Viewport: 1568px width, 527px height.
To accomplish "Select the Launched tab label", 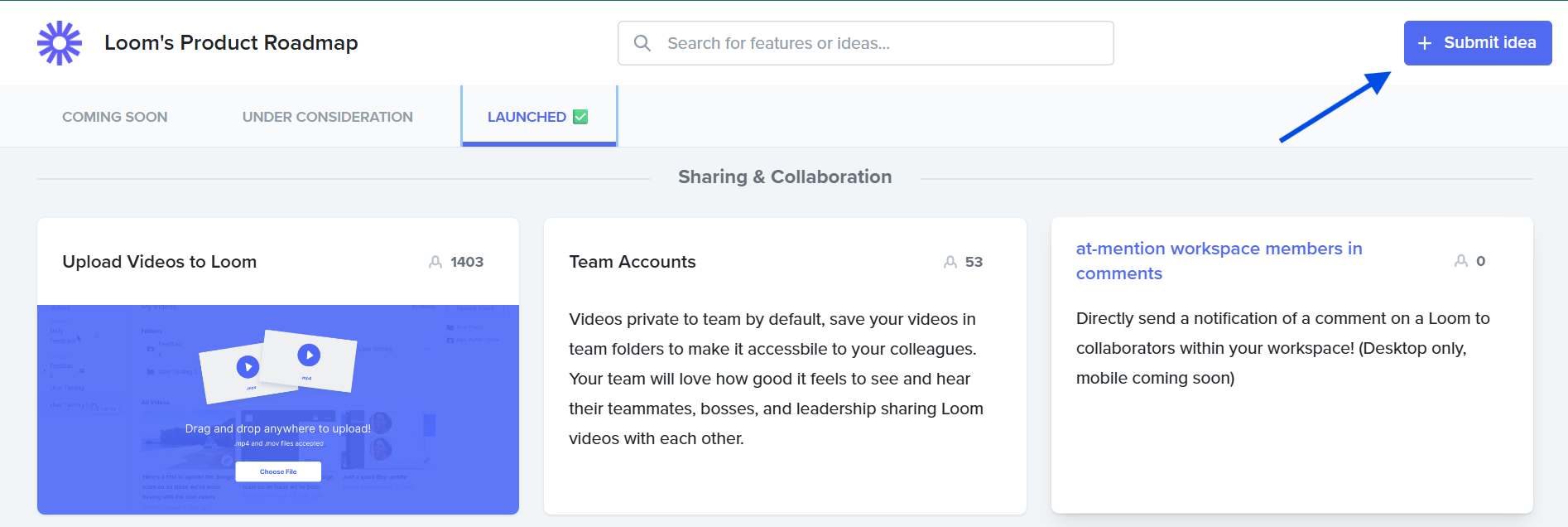I will [x=527, y=117].
